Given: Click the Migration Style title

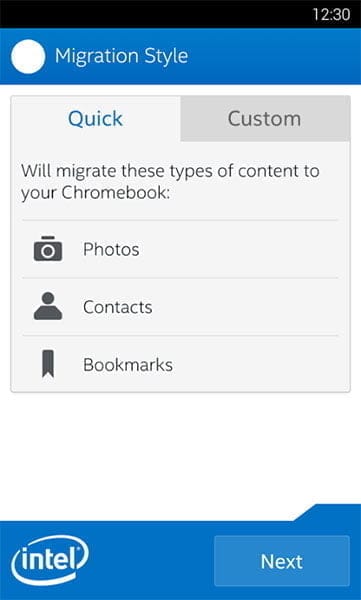Looking at the screenshot, I should point(121,56).
